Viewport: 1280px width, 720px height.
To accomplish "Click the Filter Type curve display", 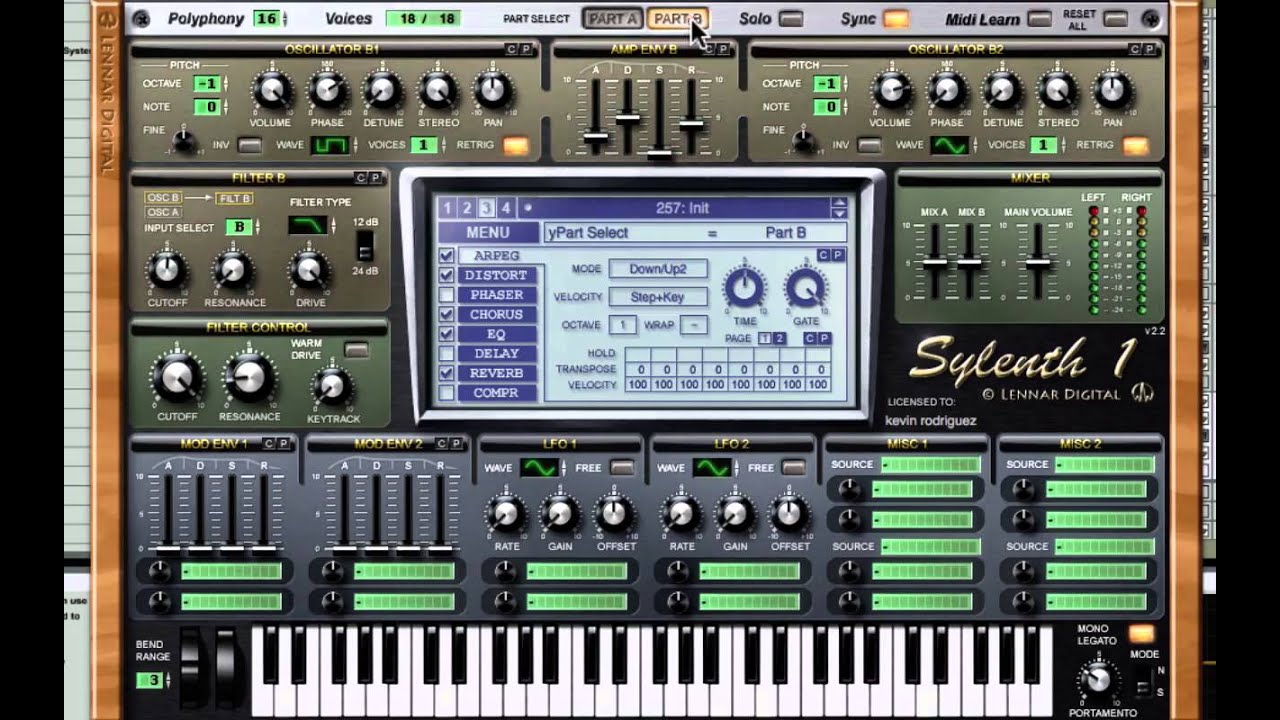I will pos(307,225).
